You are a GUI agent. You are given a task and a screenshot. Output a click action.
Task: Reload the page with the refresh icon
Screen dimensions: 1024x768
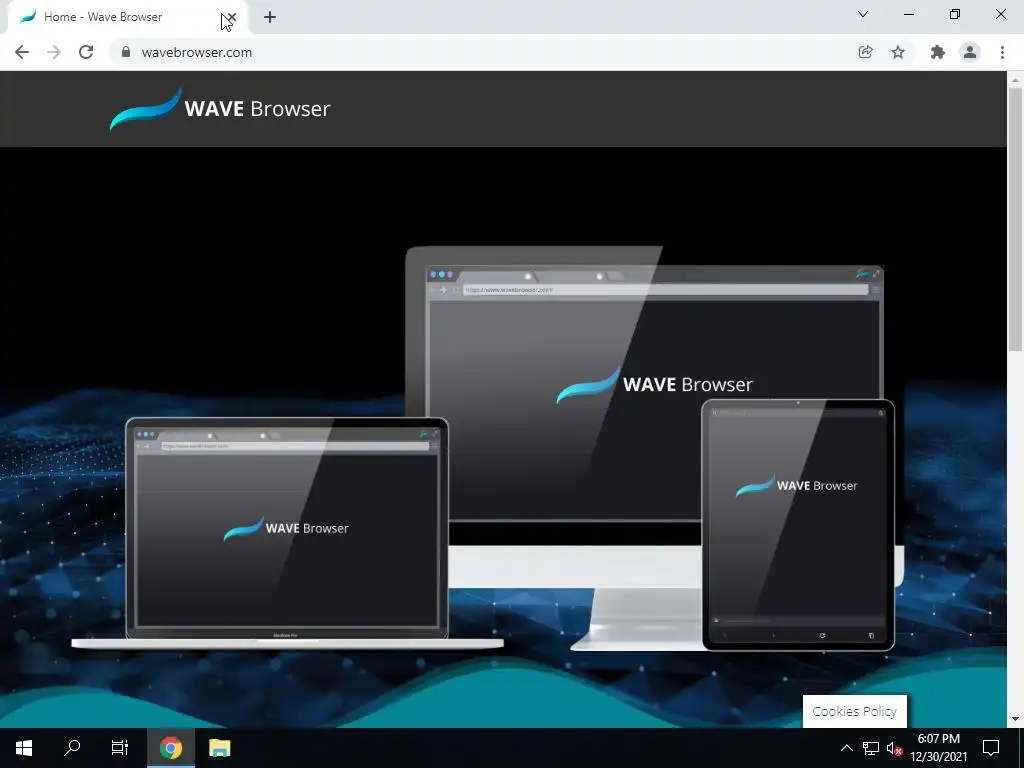(86, 52)
